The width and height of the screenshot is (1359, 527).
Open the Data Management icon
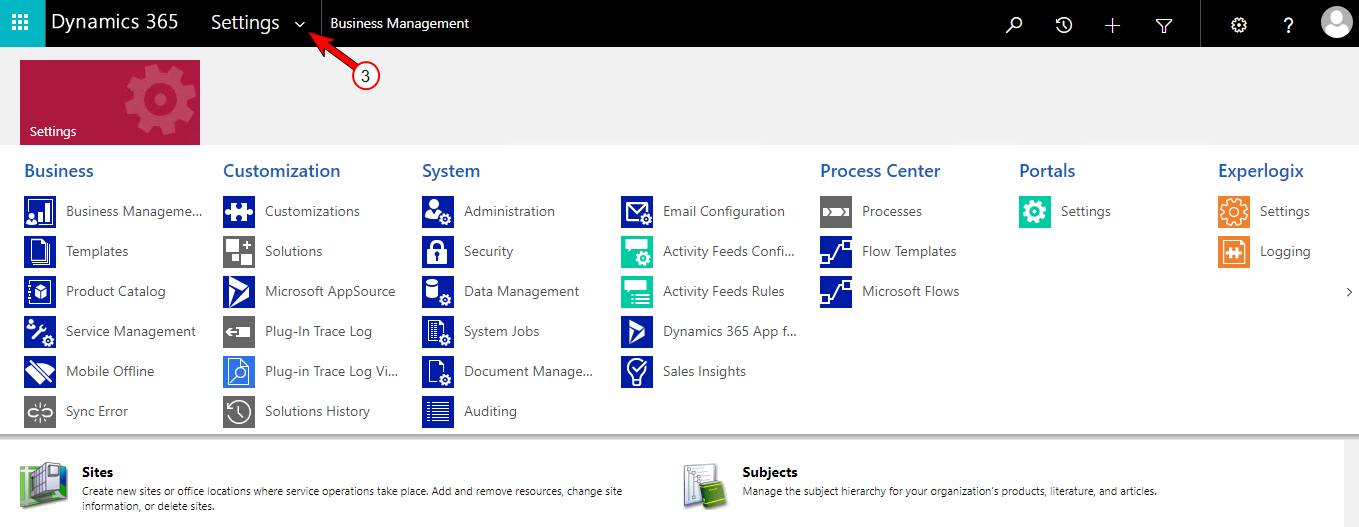coord(438,292)
